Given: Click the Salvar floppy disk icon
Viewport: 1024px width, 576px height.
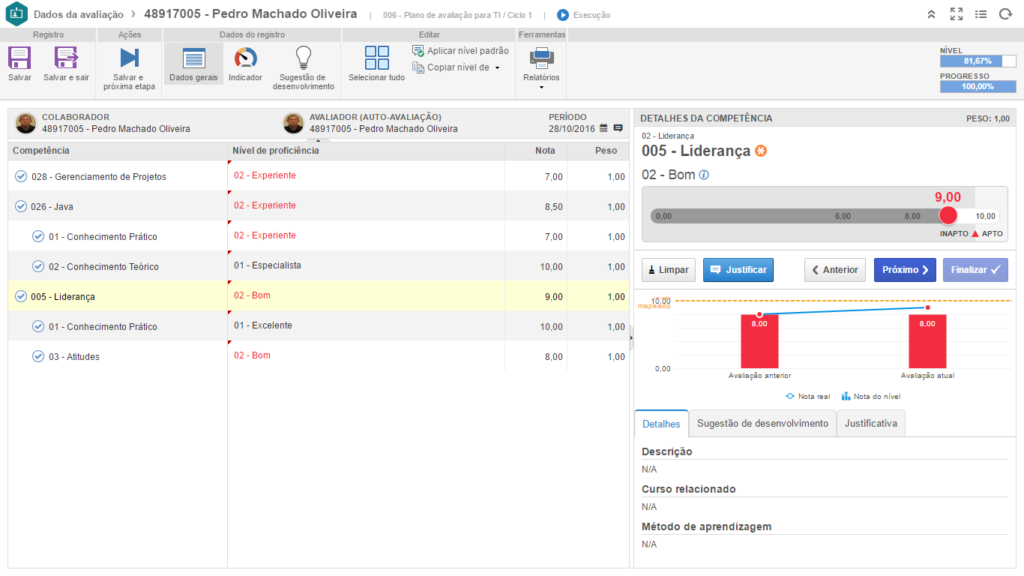Looking at the screenshot, I should point(19,58).
